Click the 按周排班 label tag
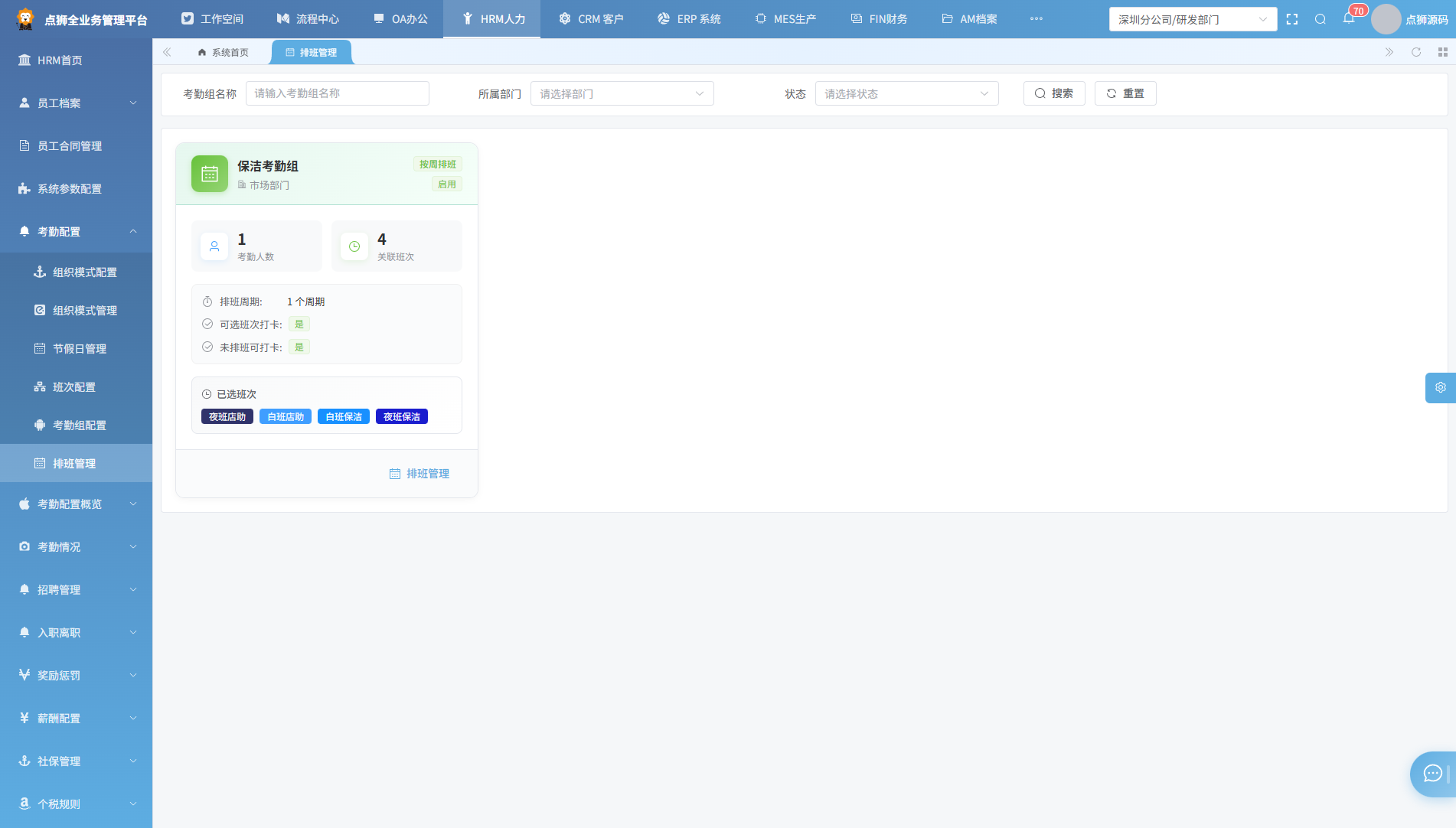 pyautogui.click(x=438, y=164)
